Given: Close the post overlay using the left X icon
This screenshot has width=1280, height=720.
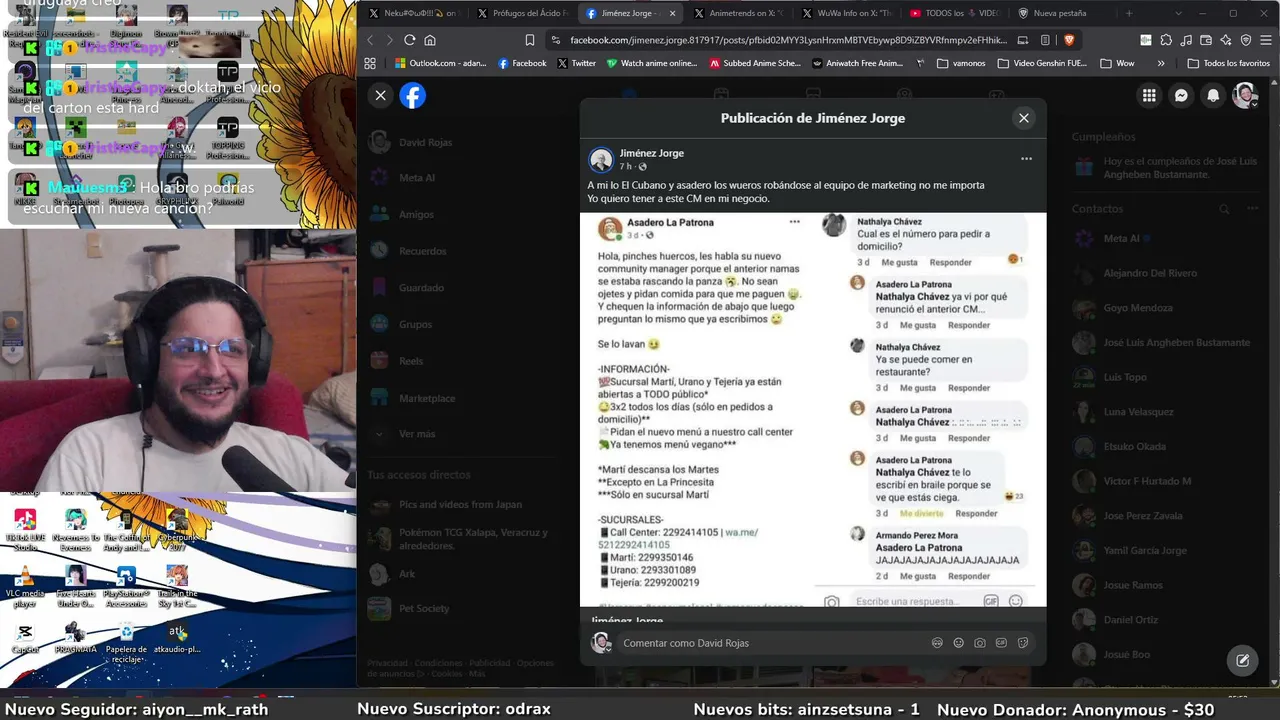Looking at the screenshot, I should 381,95.
